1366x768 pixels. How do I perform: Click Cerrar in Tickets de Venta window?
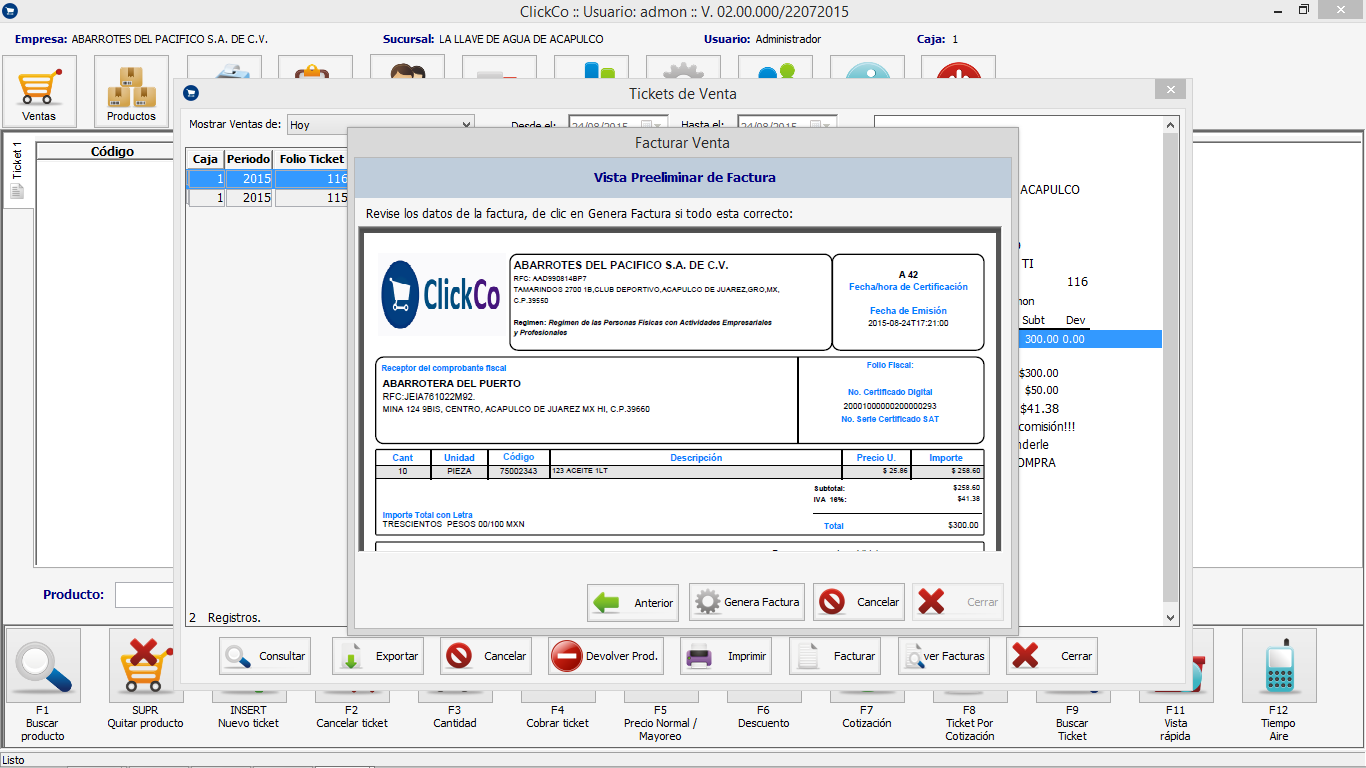point(1052,656)
